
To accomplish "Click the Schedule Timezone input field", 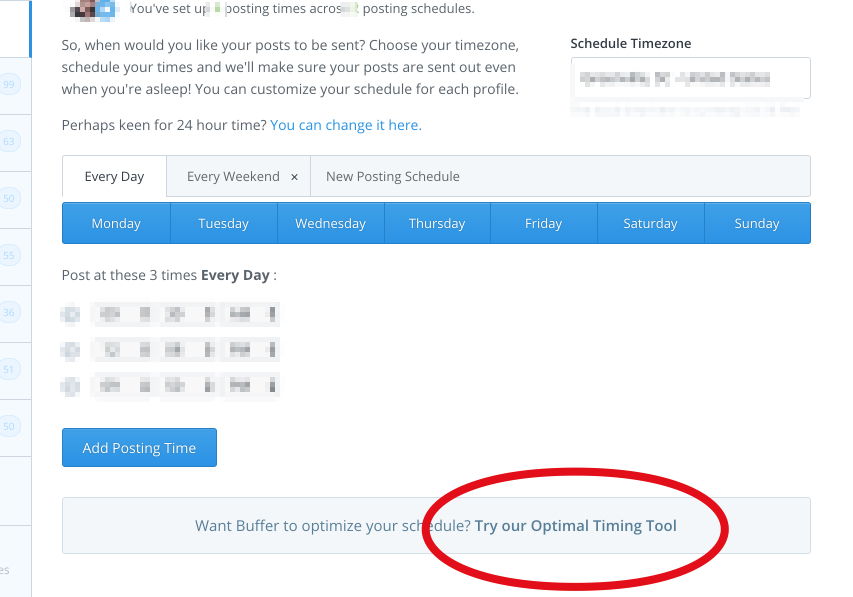I will pyautogui.click(x=690, y=78).
